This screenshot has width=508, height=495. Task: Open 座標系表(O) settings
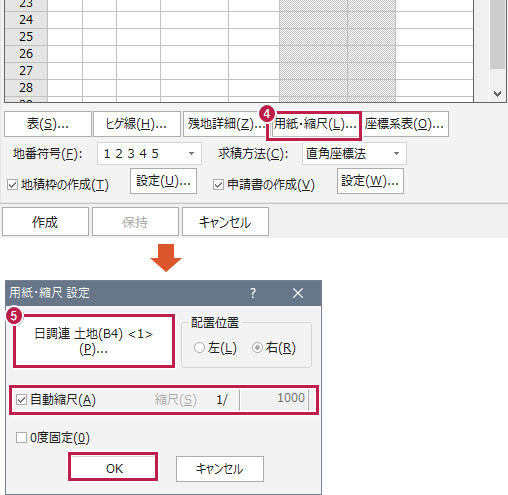pyautogui.click(x=405, y=124)
